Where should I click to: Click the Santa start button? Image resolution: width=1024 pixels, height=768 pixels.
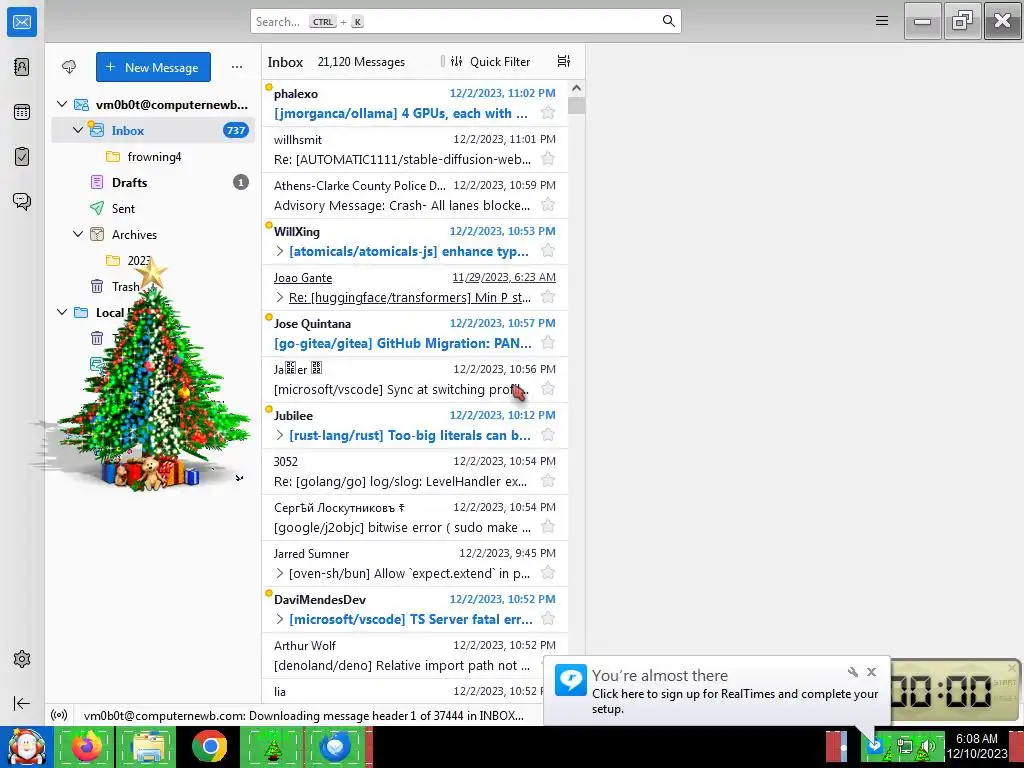25,746
